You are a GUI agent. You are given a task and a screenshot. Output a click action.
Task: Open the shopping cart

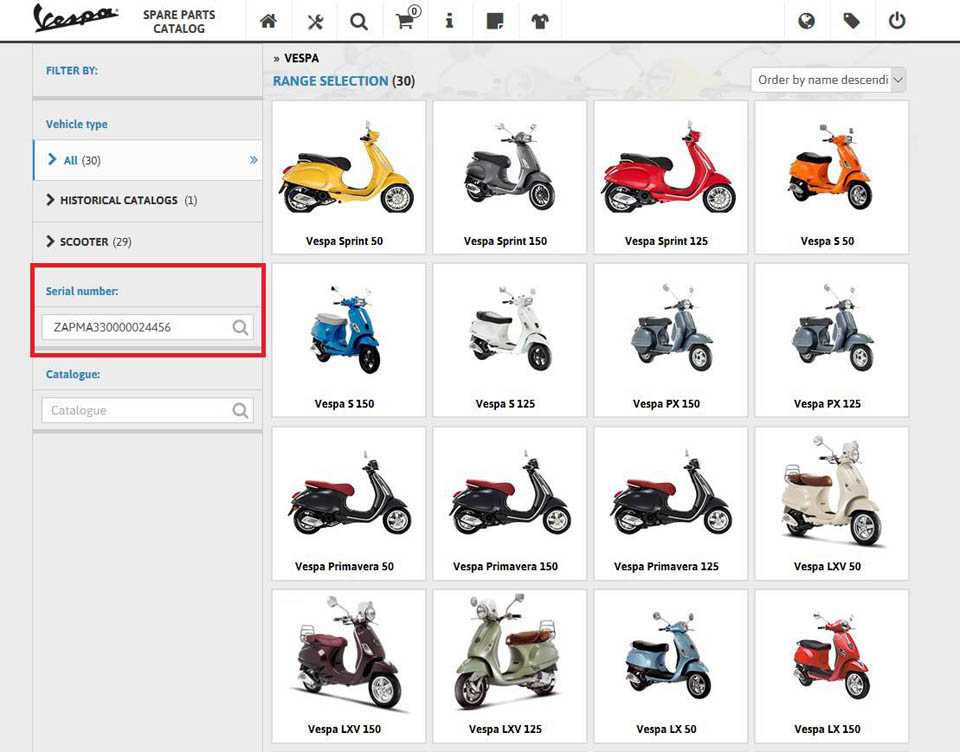[x=406, y=20]
